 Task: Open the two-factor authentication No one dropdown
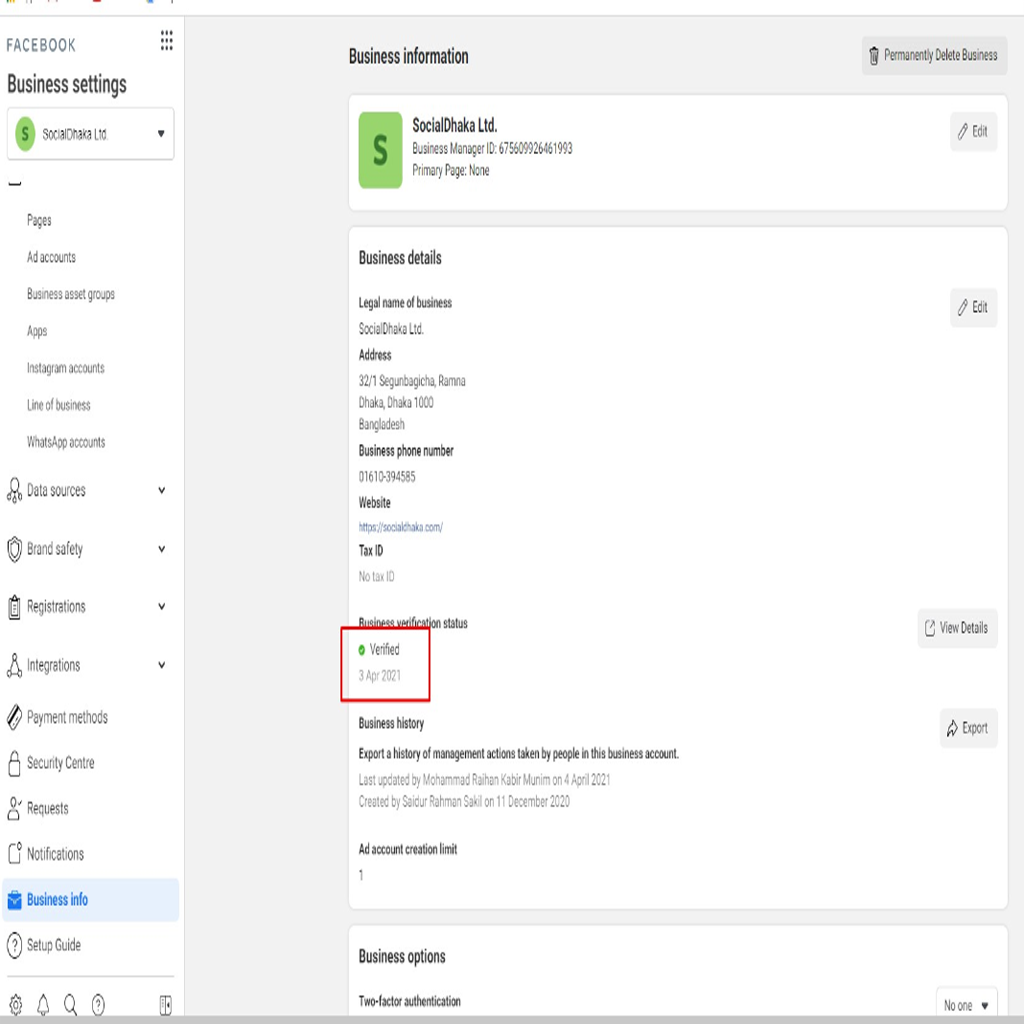click(967, 1005)
